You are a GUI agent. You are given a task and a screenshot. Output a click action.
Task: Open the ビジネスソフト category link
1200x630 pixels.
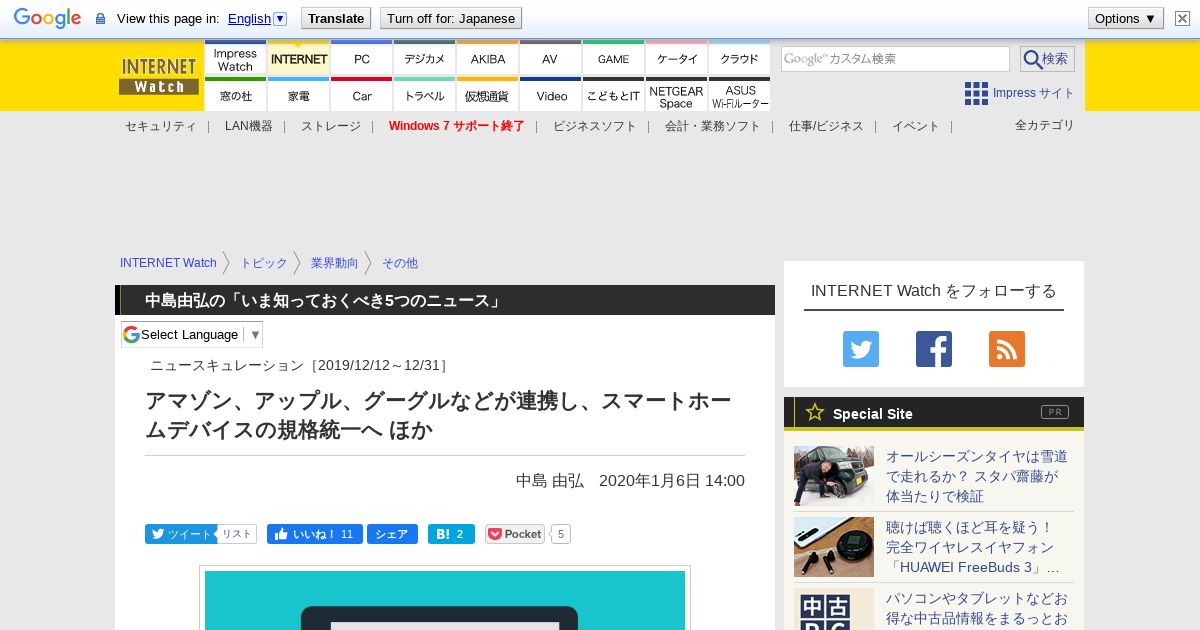(594, 126)
